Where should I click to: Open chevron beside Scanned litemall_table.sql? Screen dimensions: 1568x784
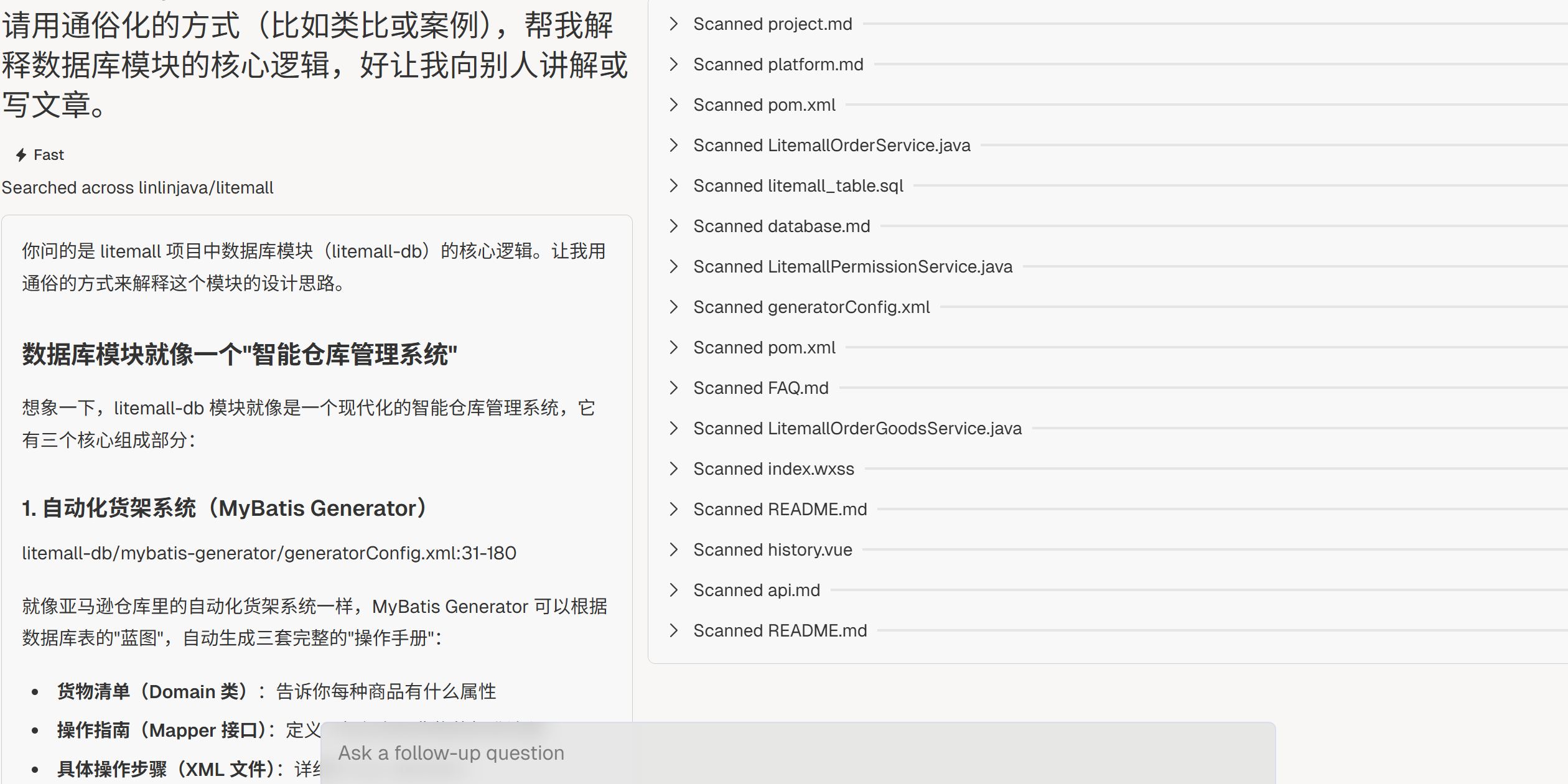[673, 185]
